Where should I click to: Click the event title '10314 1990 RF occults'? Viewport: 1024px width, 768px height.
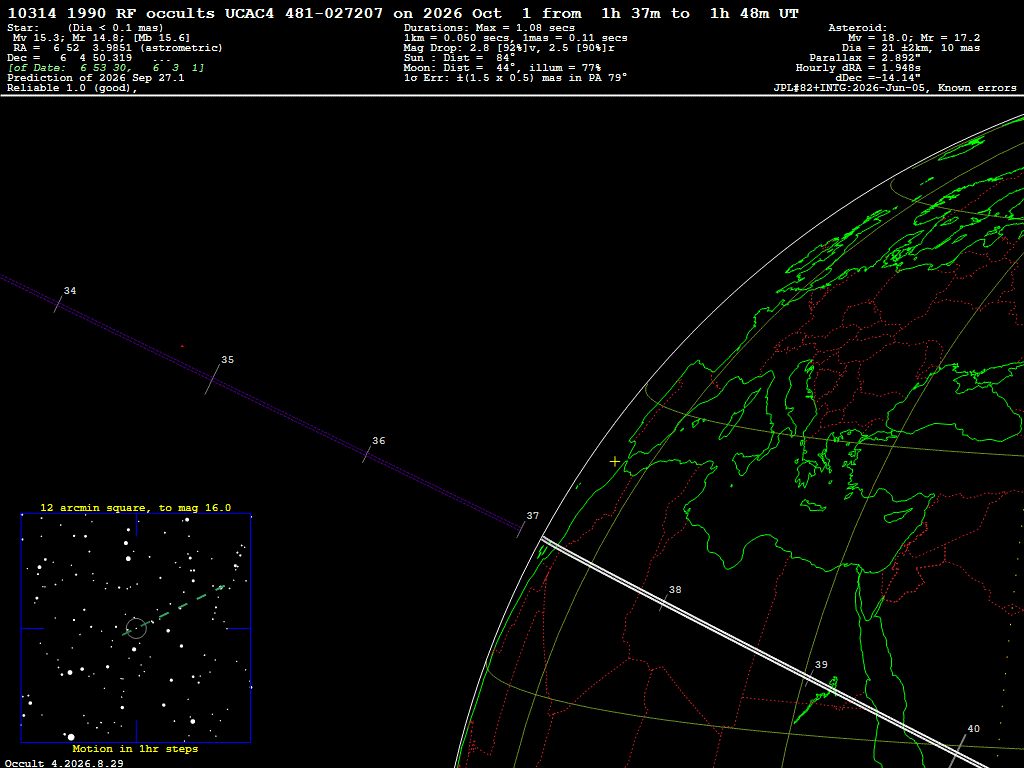point(111,13)
